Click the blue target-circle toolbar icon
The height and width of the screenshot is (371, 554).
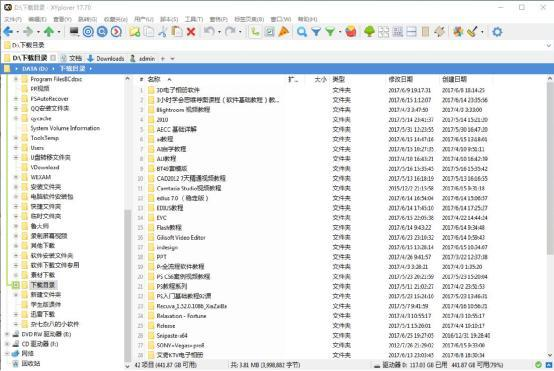point(88,32)
